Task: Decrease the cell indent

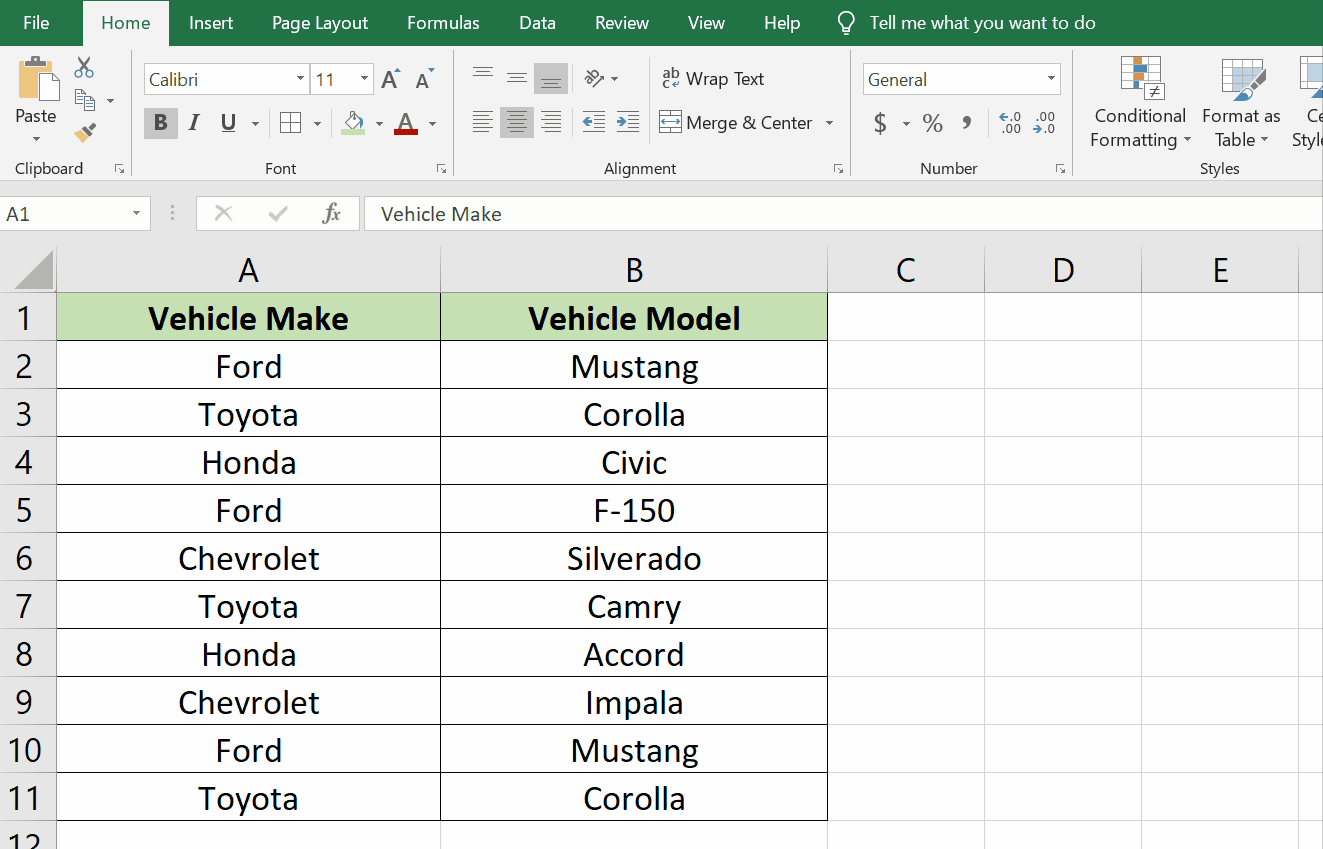Action: 593,123
